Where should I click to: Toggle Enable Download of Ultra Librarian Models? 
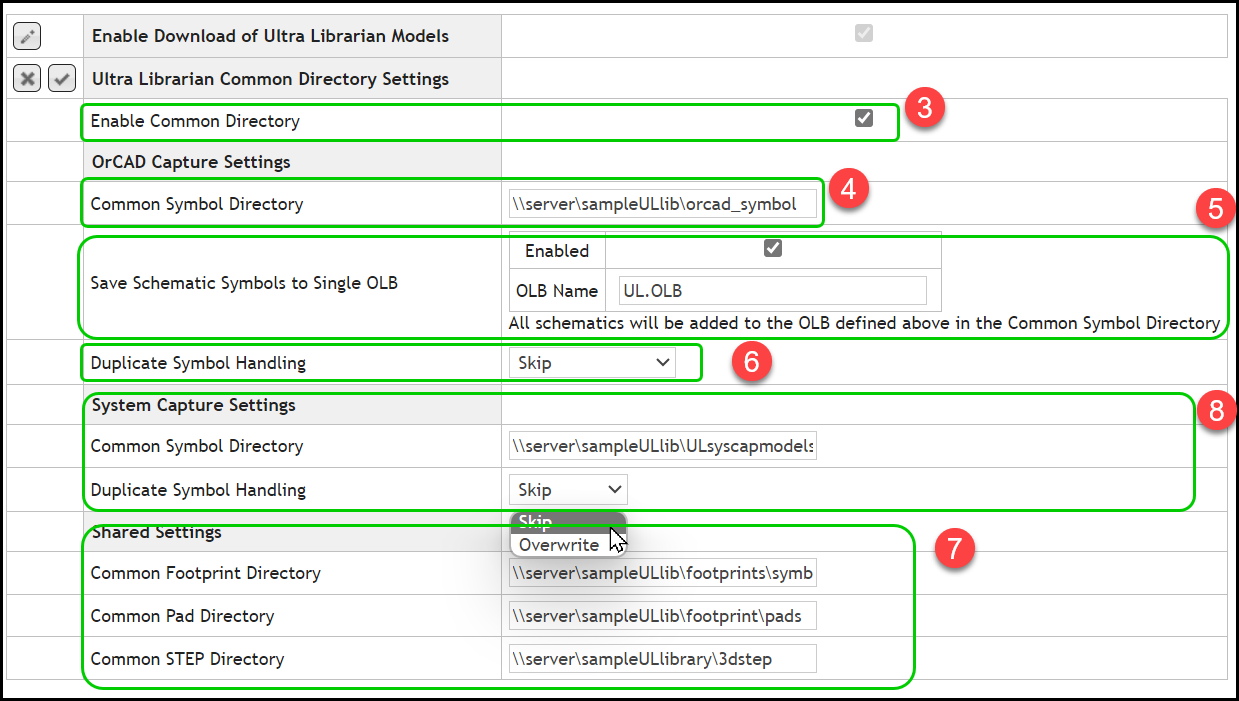tap(862, 33)
